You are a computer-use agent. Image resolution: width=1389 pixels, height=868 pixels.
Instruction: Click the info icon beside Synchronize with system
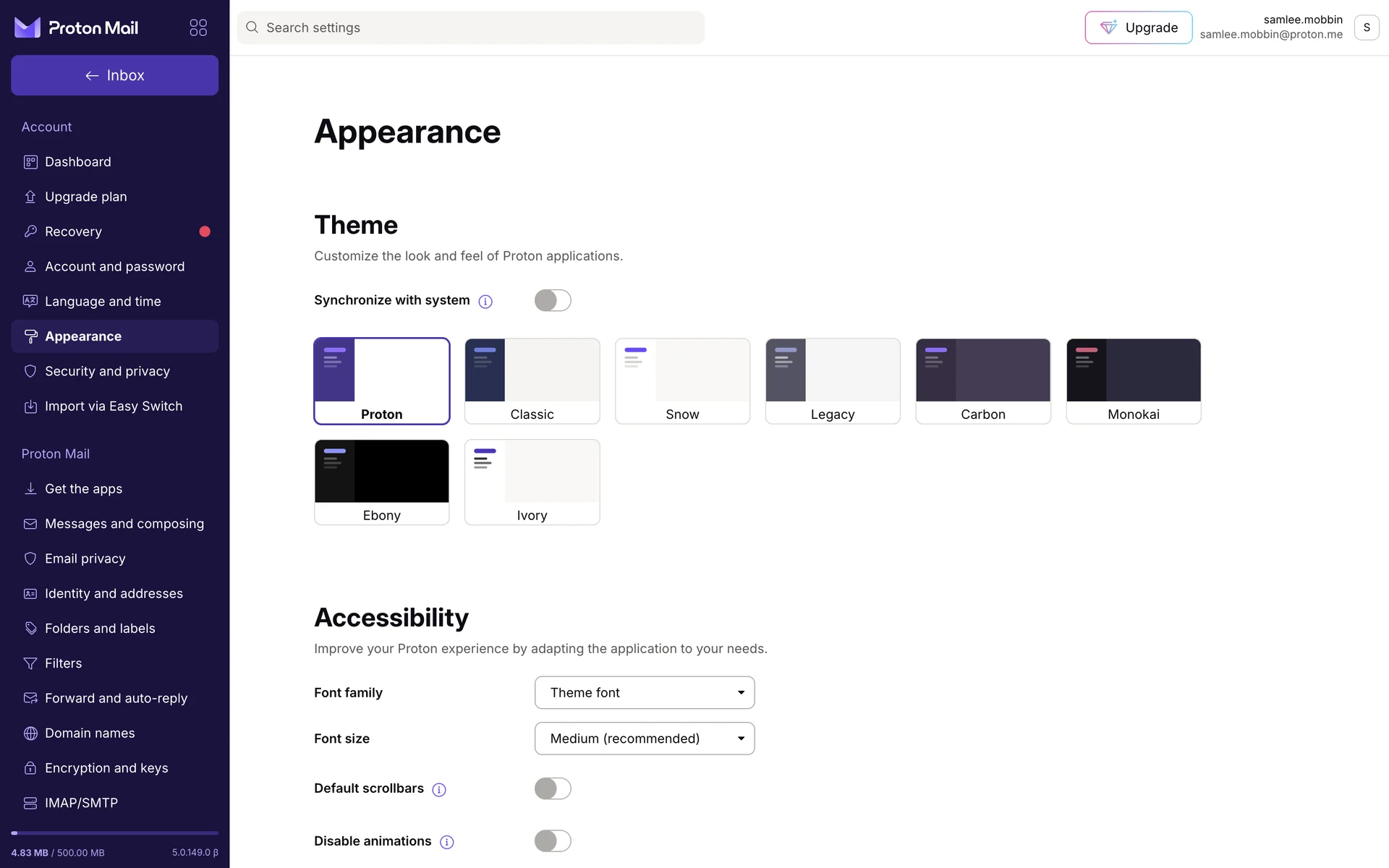[485, 302]
